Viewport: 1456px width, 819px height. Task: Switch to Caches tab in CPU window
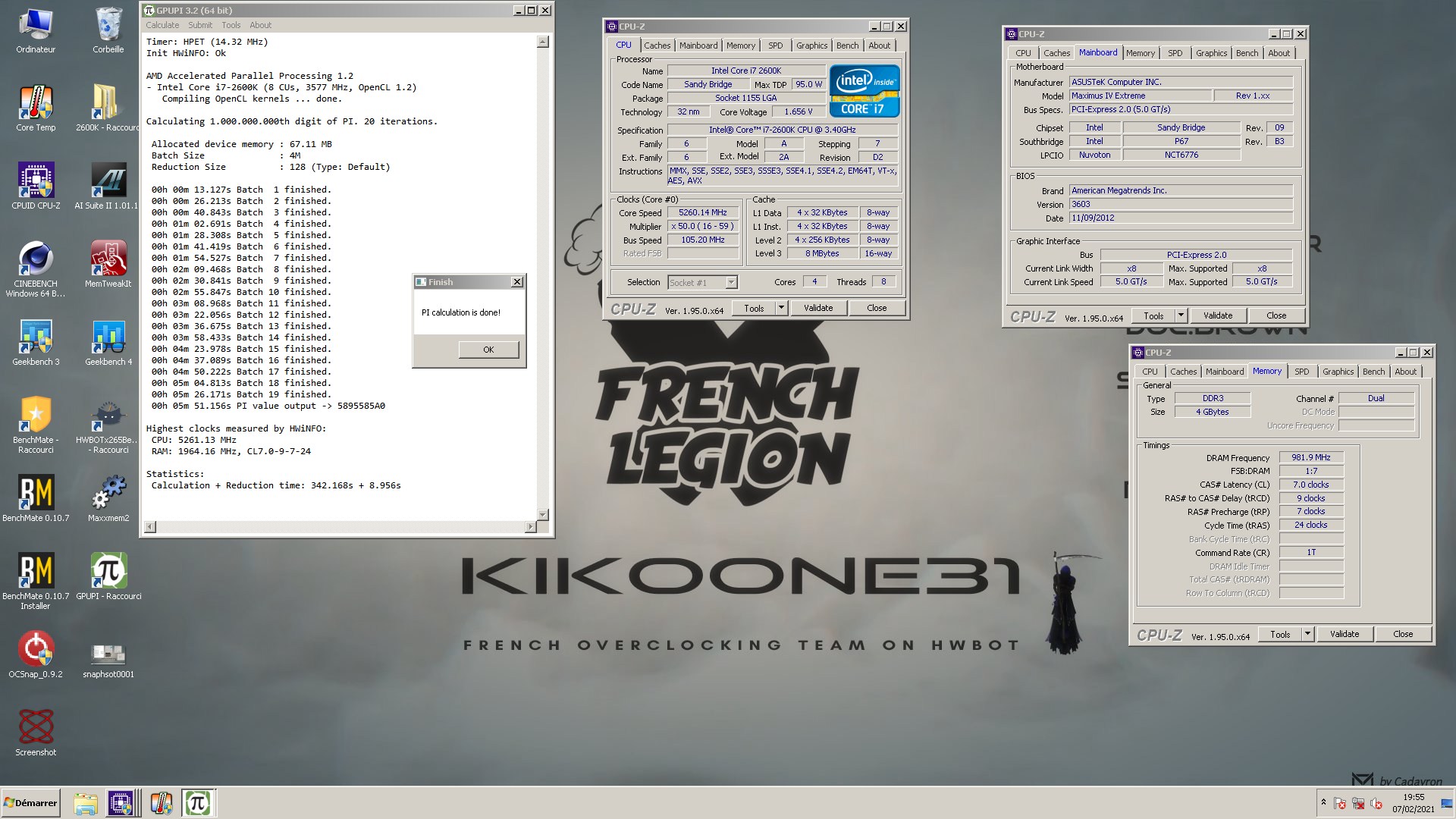click(x=657, y=45)
